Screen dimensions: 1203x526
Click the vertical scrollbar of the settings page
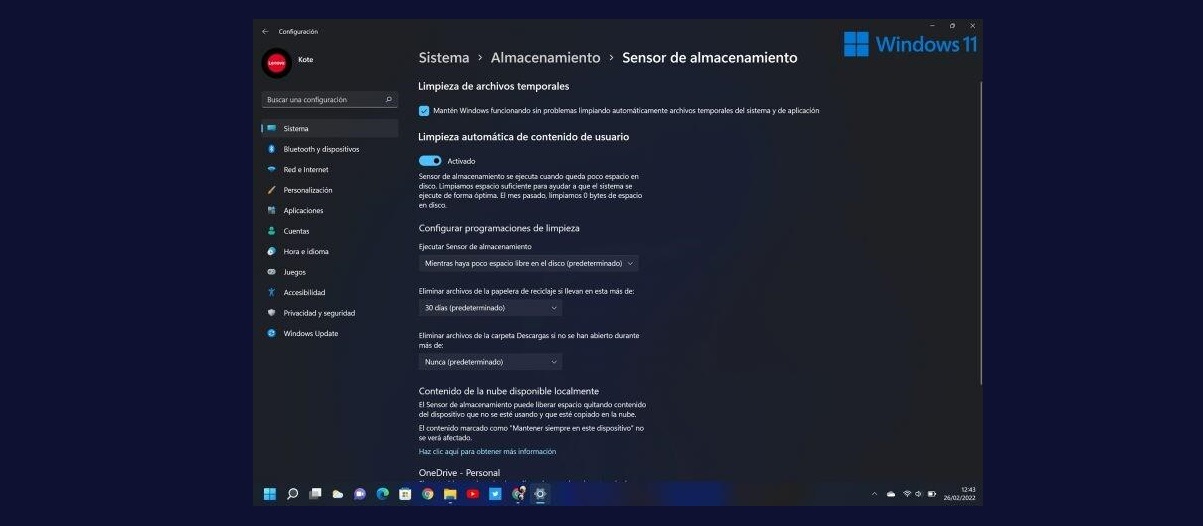[x=981, y=234]
